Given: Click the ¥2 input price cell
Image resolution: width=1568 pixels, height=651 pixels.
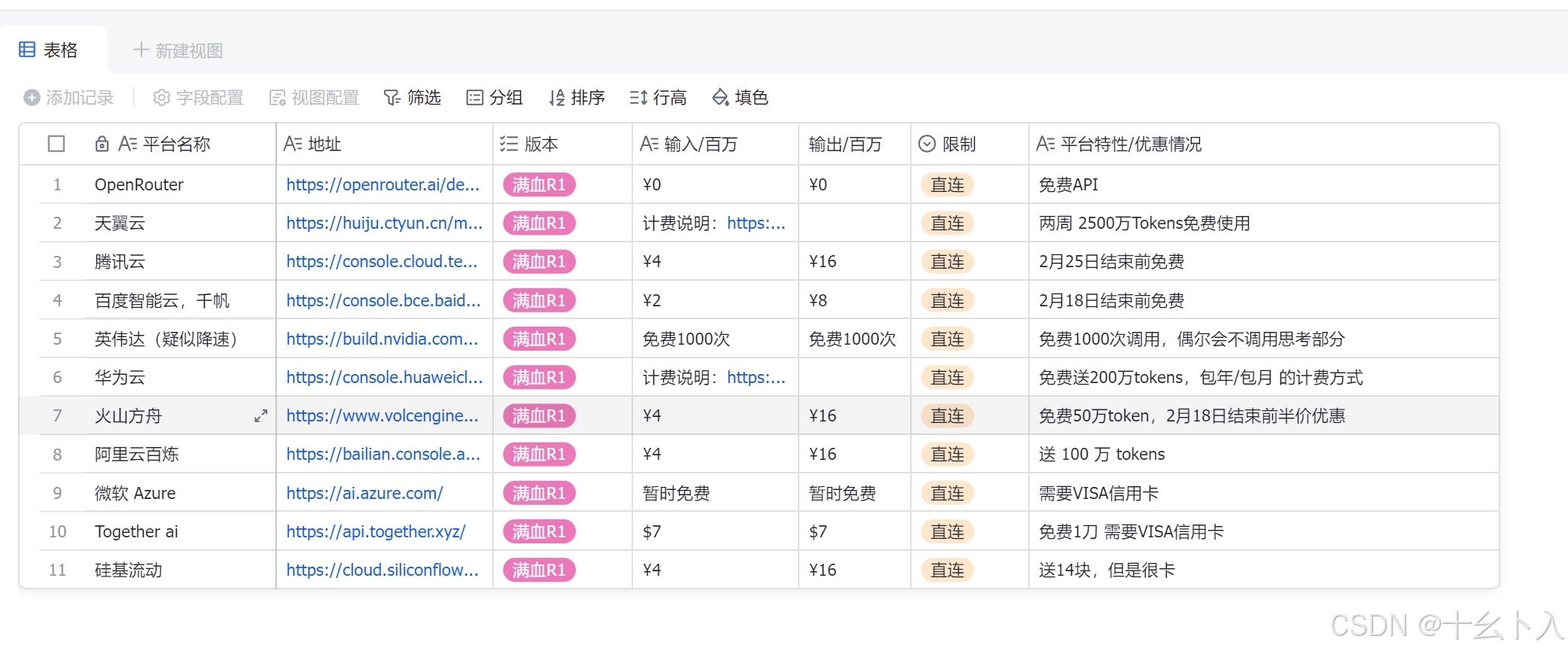Looking at the screenshot, I should coord(715,301).
